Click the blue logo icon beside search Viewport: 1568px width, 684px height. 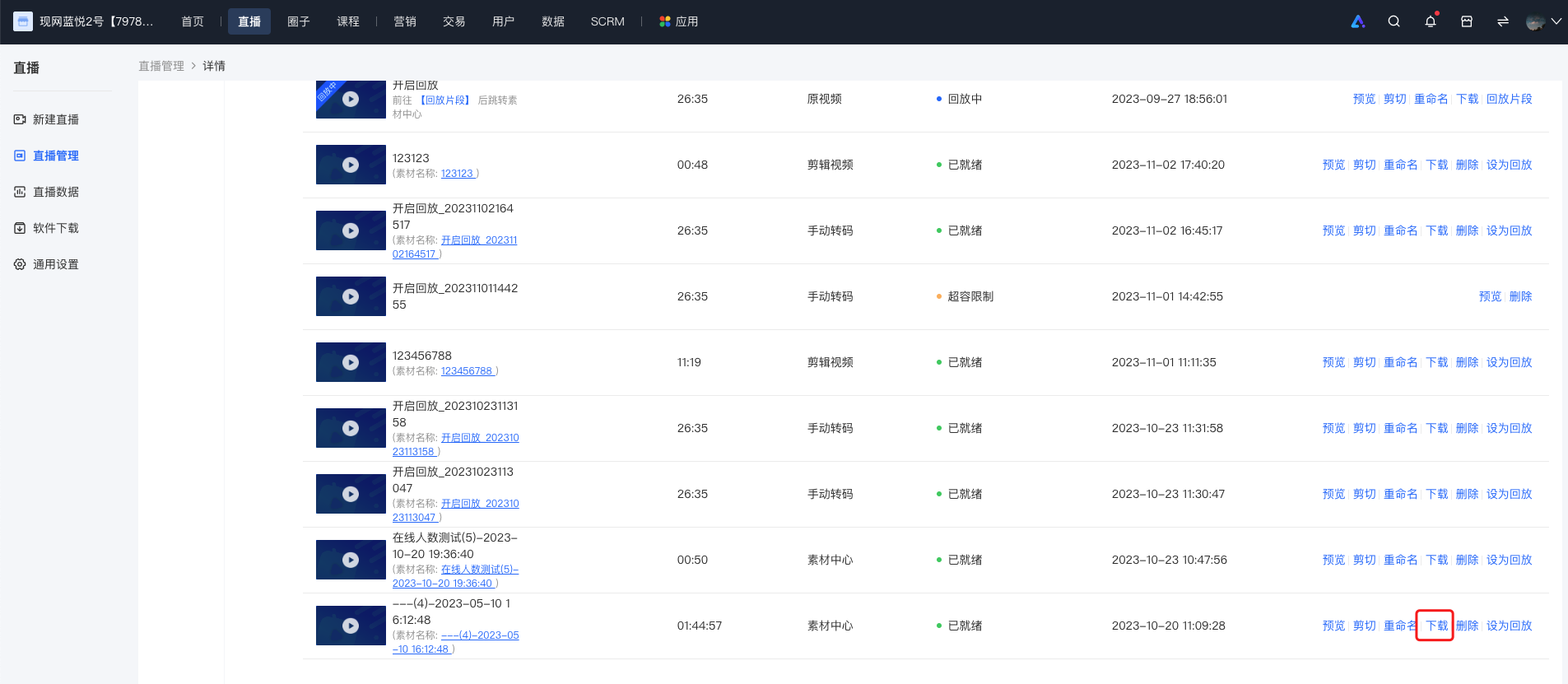click(x=1358, y=21)
